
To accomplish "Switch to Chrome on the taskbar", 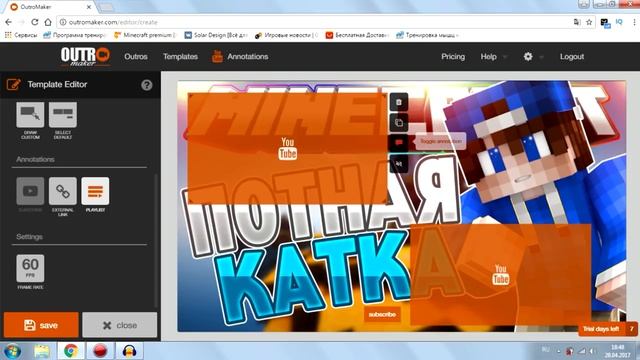I will 71,351.
